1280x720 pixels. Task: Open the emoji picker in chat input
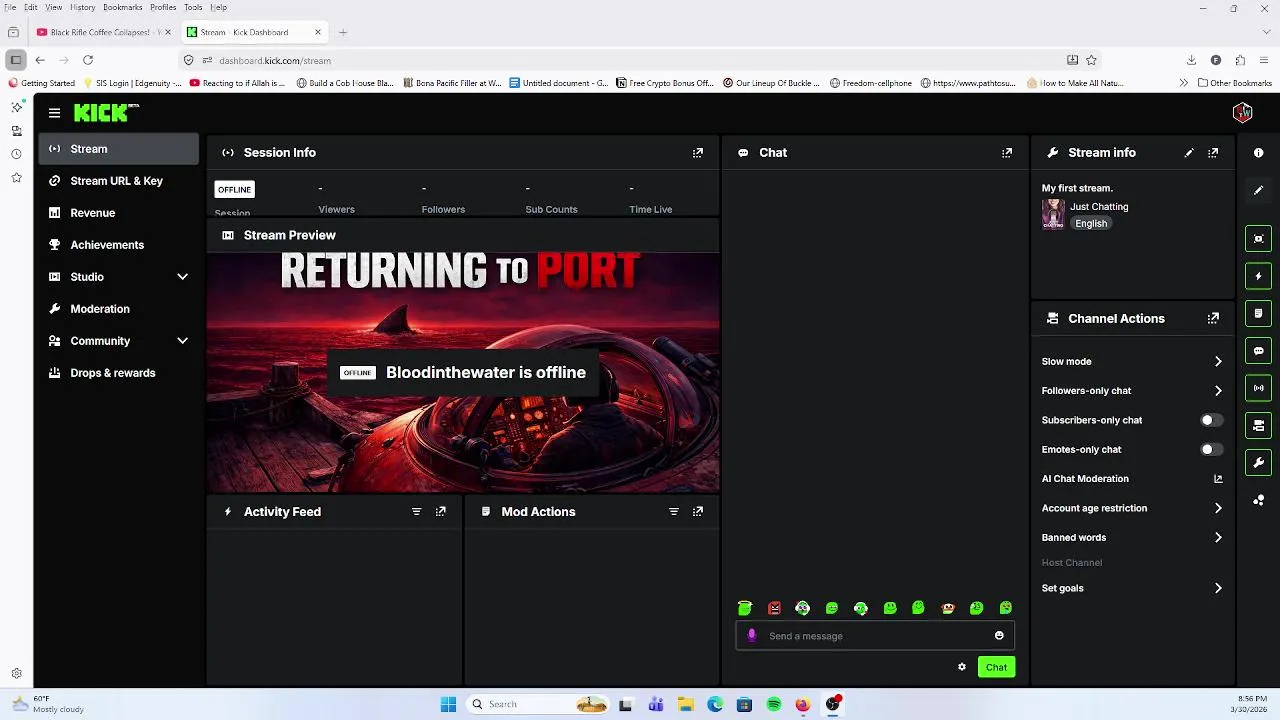click(999, 636)
